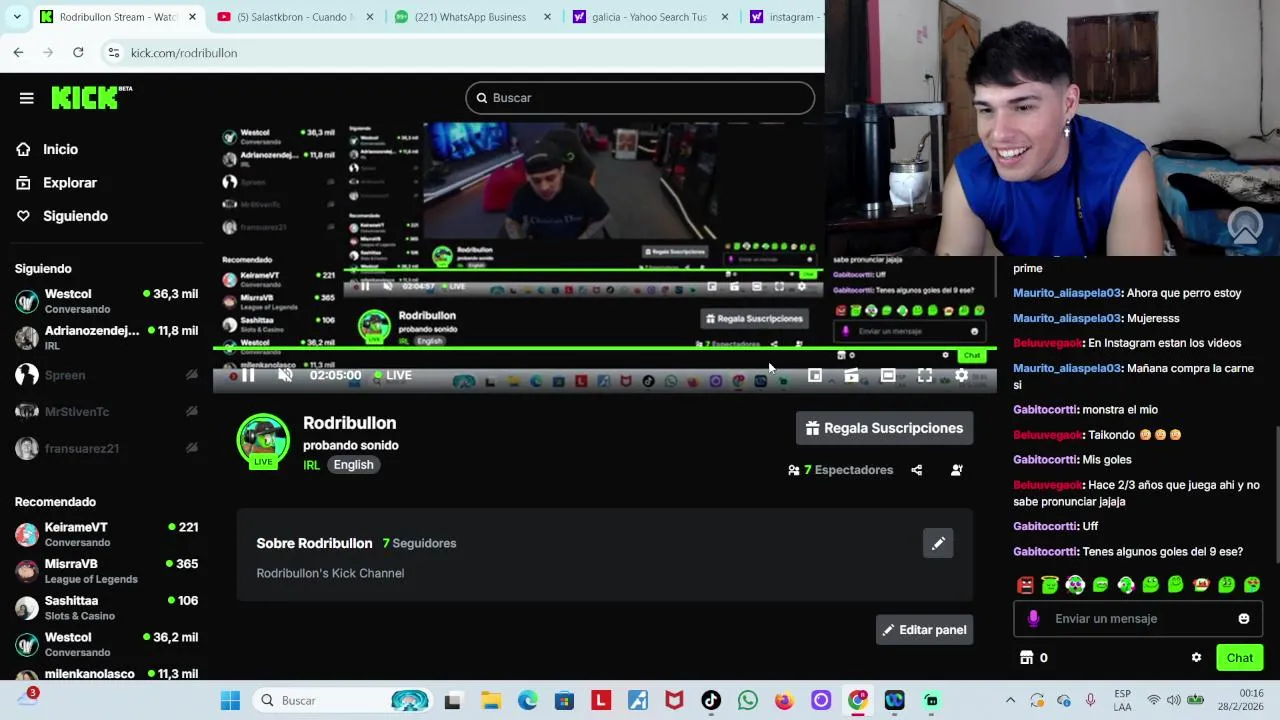Viewport: 1280px width, 720px height.
Task: Select the IRL category link
Action: (312, 465)
